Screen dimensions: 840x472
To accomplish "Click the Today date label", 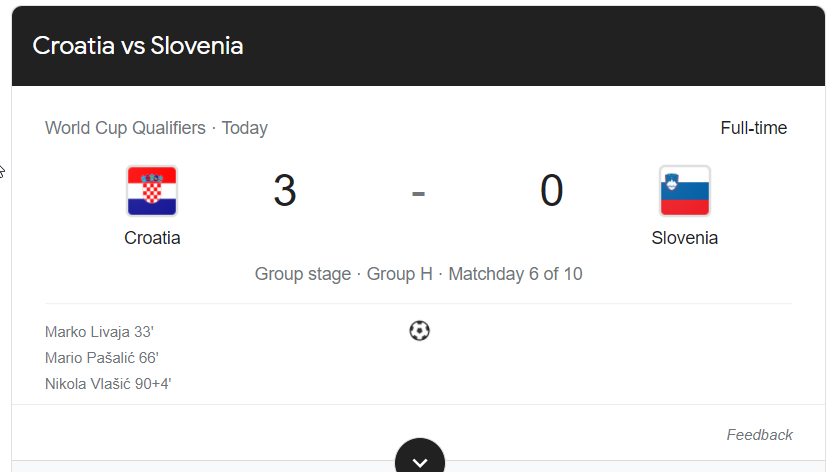I will point(245,128).
